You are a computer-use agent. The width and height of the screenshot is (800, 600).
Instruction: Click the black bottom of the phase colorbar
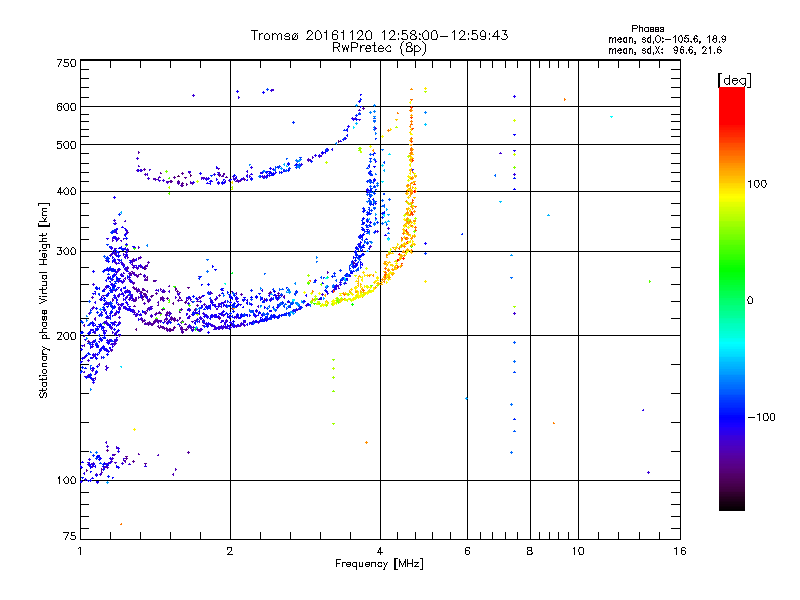pyautogui.click(x=732, y=503)
